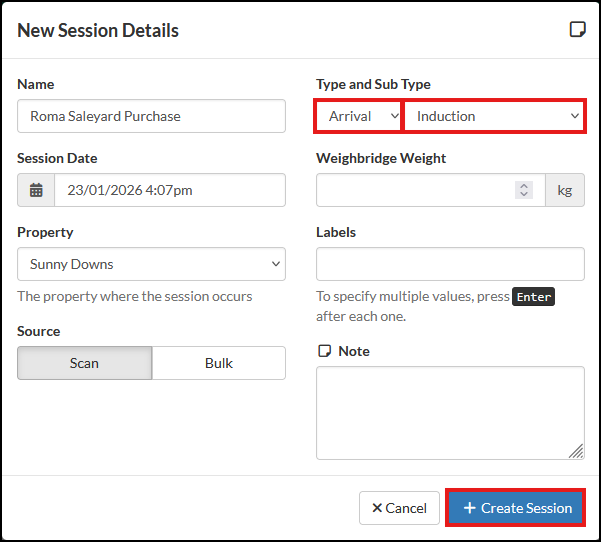Expand the Induction sub type dropdown

(x=494, y=116)
